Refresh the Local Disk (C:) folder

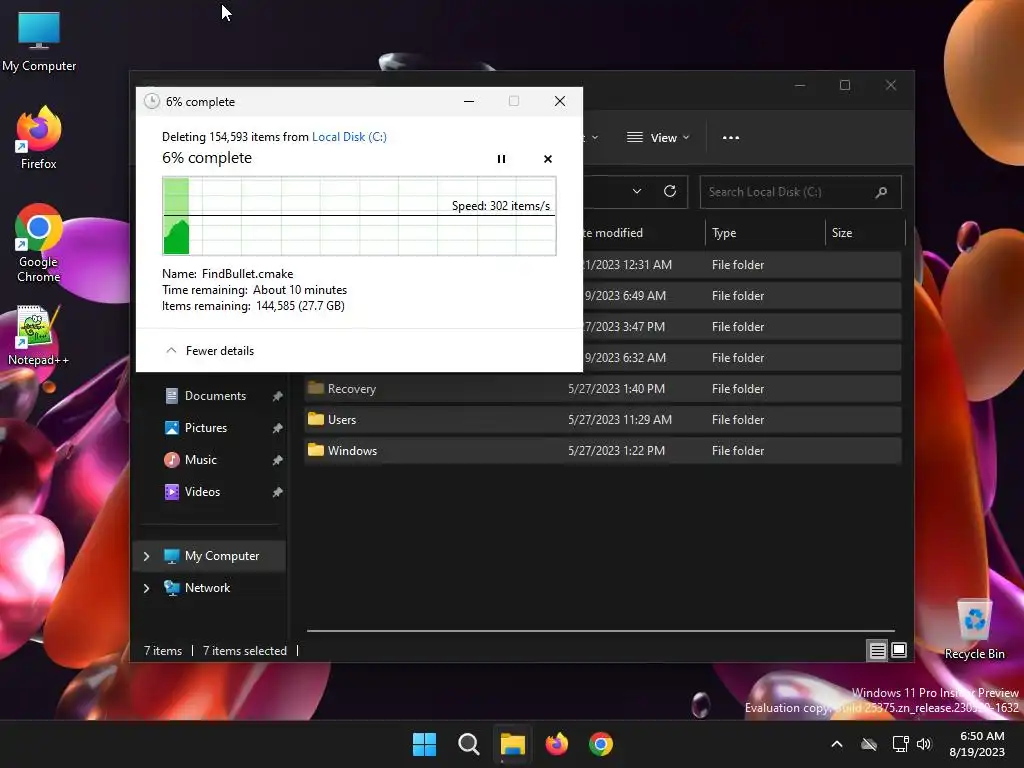point(670,191)
